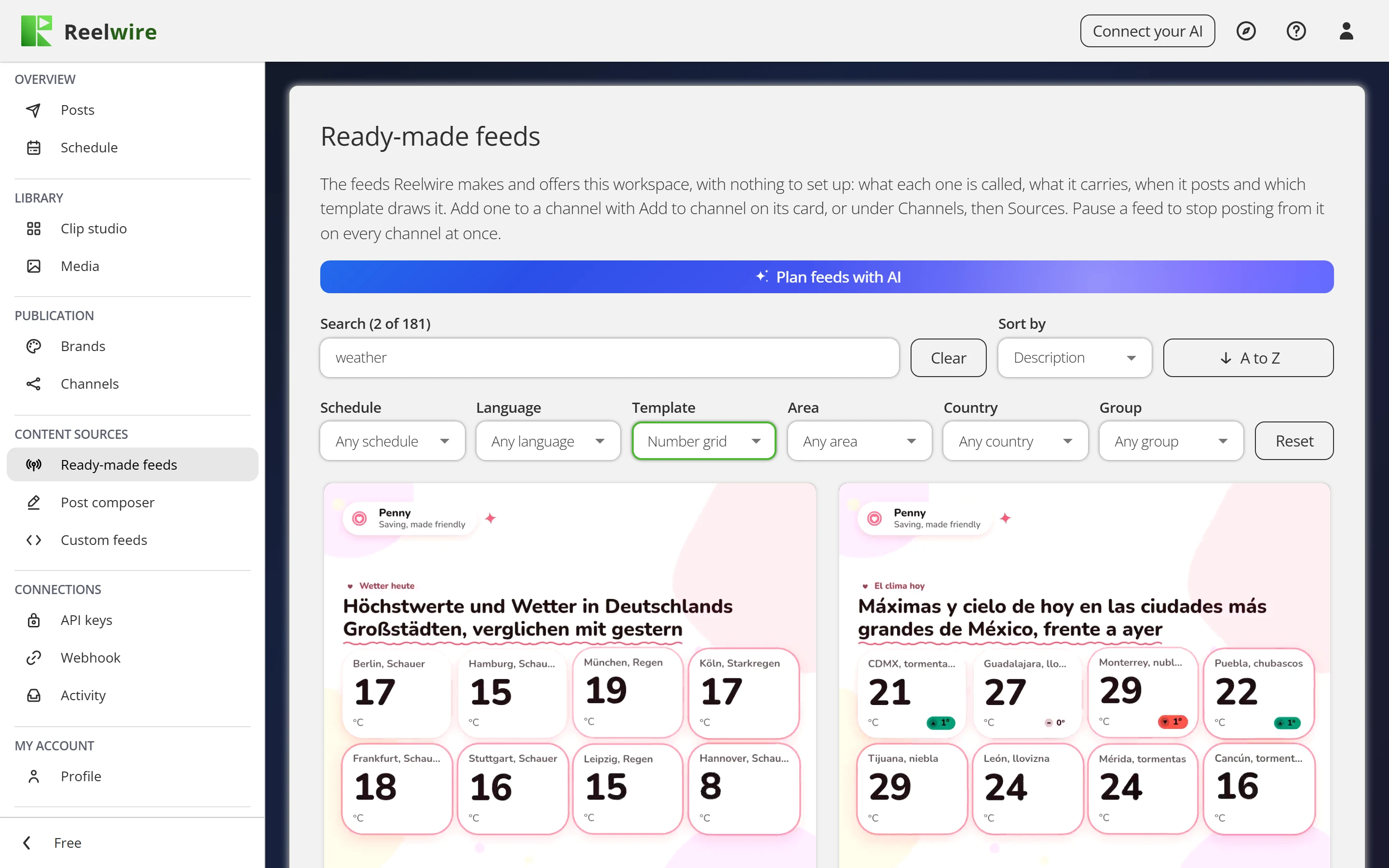Click the Media image icon
The width and height of the screenshot is (1389, 868).
[x=34, y=266]
